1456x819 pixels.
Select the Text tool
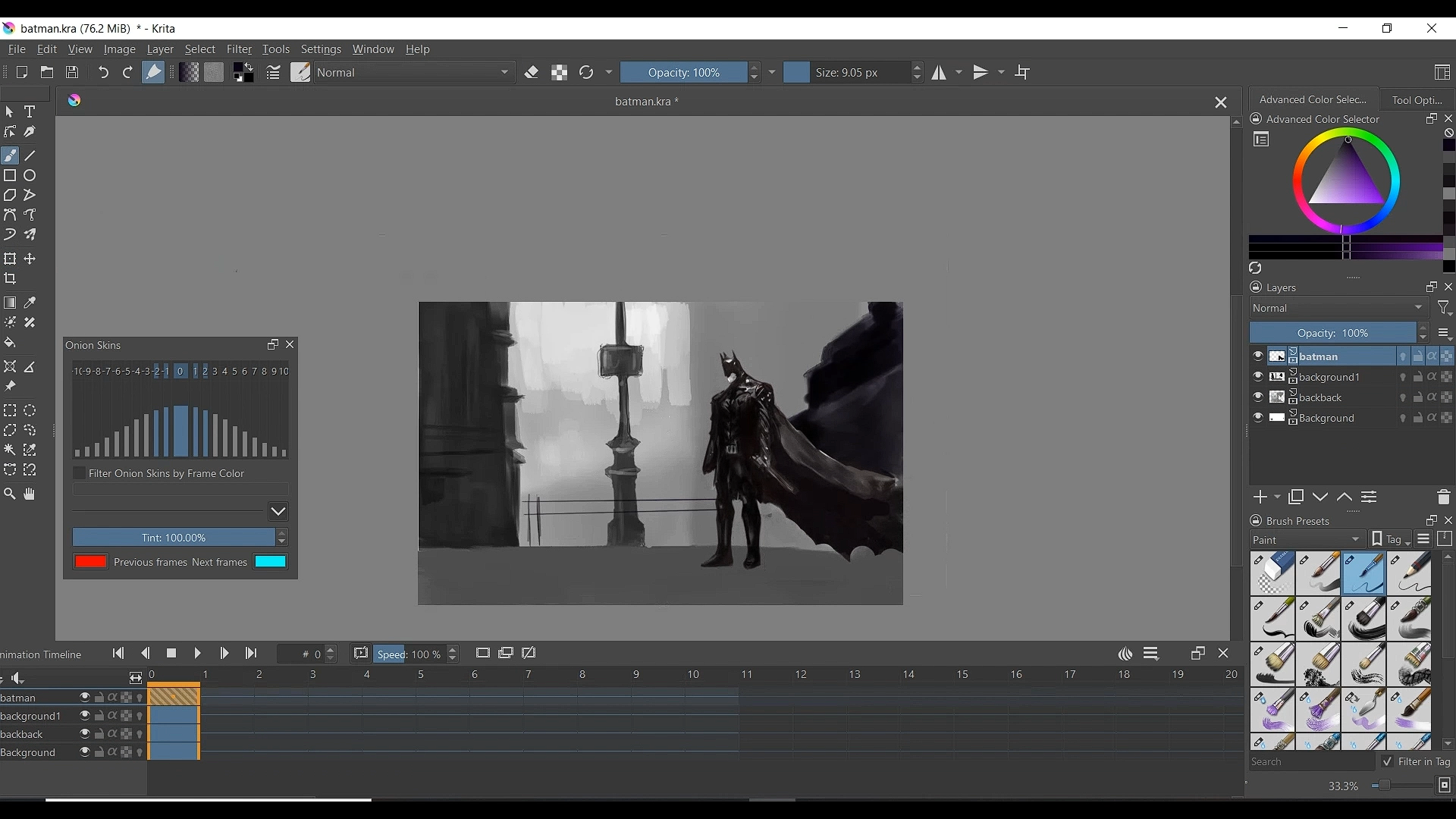[x=30, y=112]
